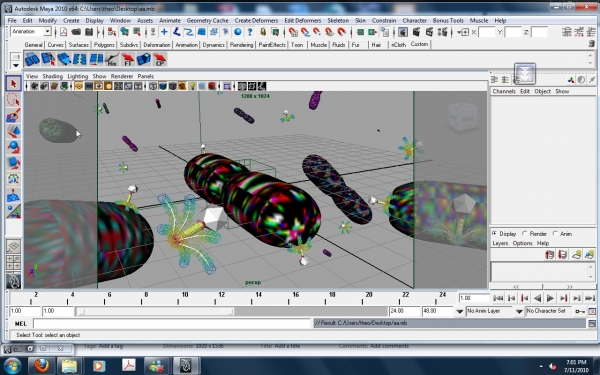This screenshot has width=600, height=375.
Task: Open Script Editor icon at command line
Action: click(592, 324)
